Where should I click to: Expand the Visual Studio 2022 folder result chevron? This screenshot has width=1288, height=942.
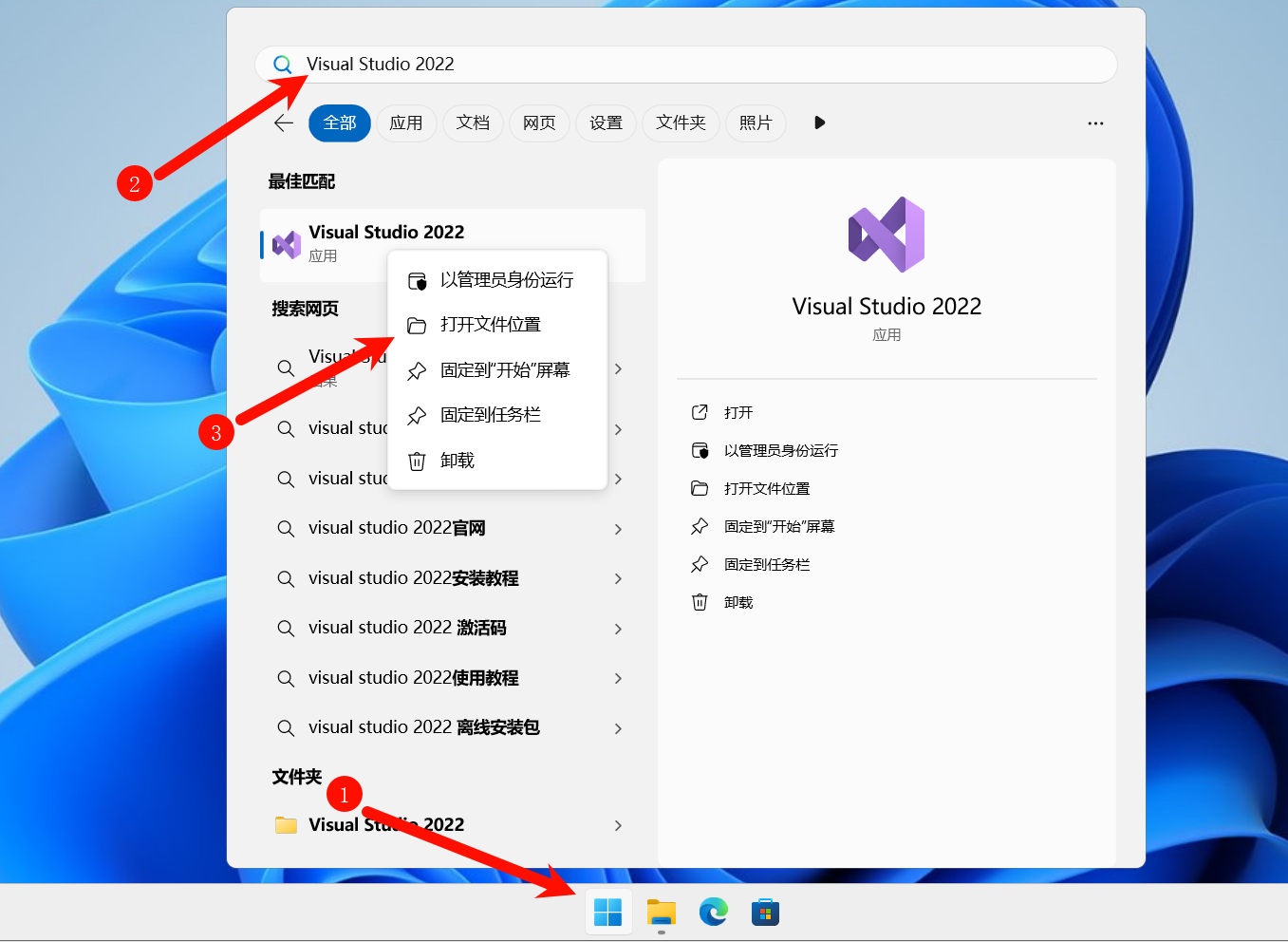(x=618, y=825)
